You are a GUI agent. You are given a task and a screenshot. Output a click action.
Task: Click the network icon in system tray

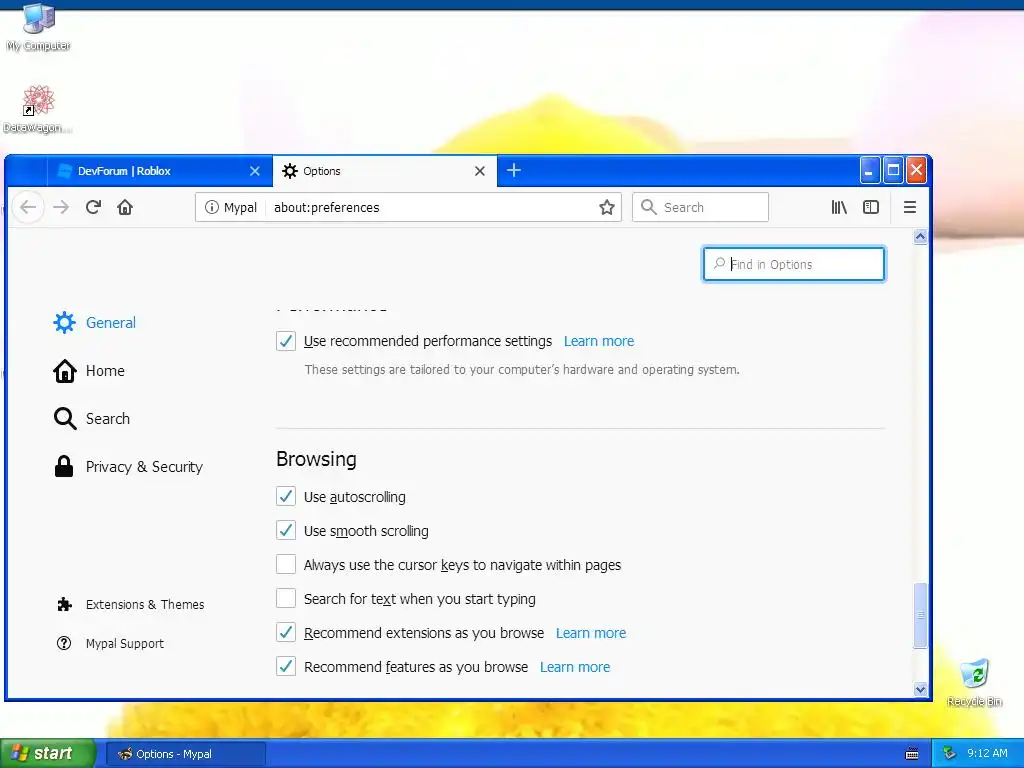[x=950, y=754]
